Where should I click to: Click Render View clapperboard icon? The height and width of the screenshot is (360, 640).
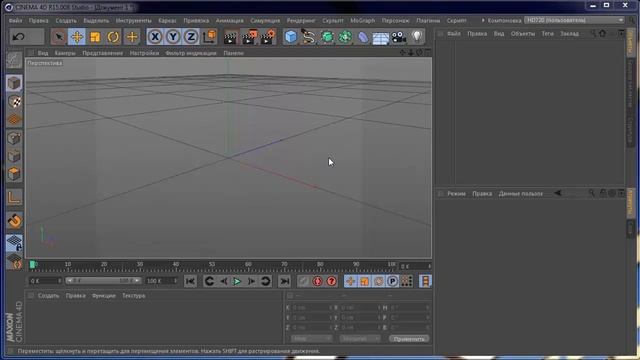(231, 37)
